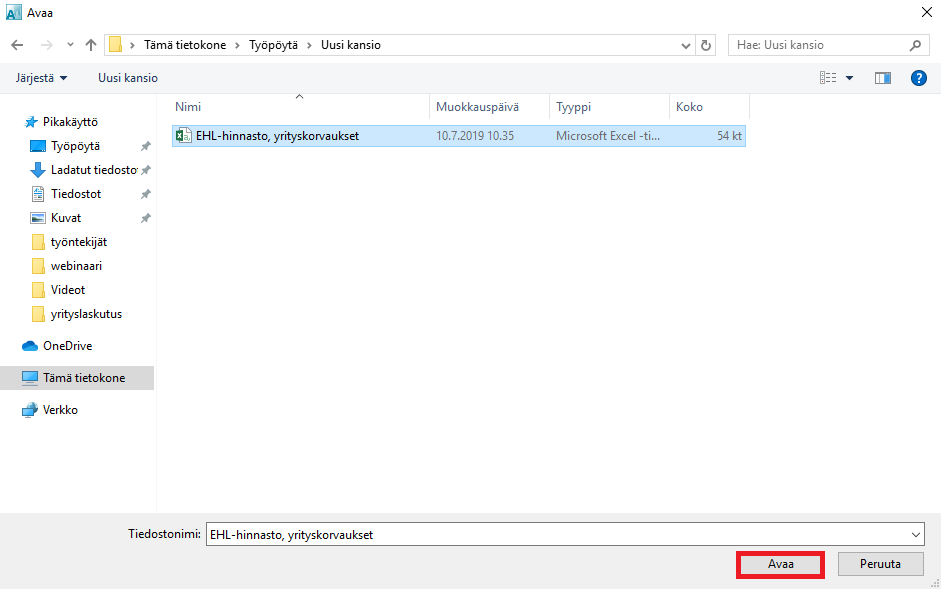Viewport: 941px width, 589px height.
Task: Cancel with the Peruuta button
Action: tap(880, 564)
